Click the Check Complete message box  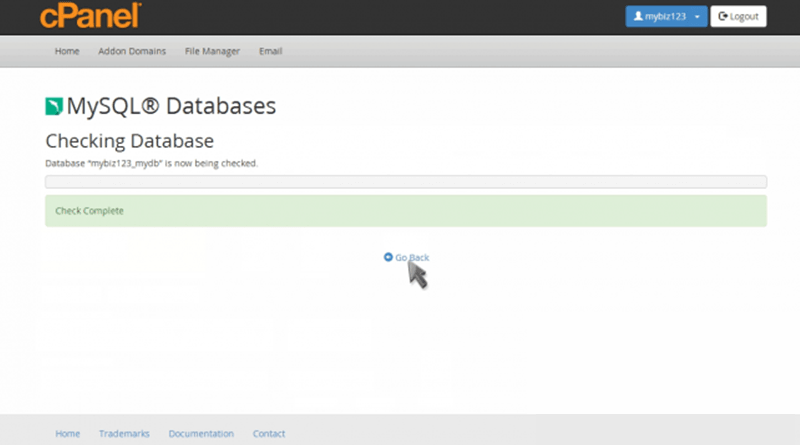406,211
